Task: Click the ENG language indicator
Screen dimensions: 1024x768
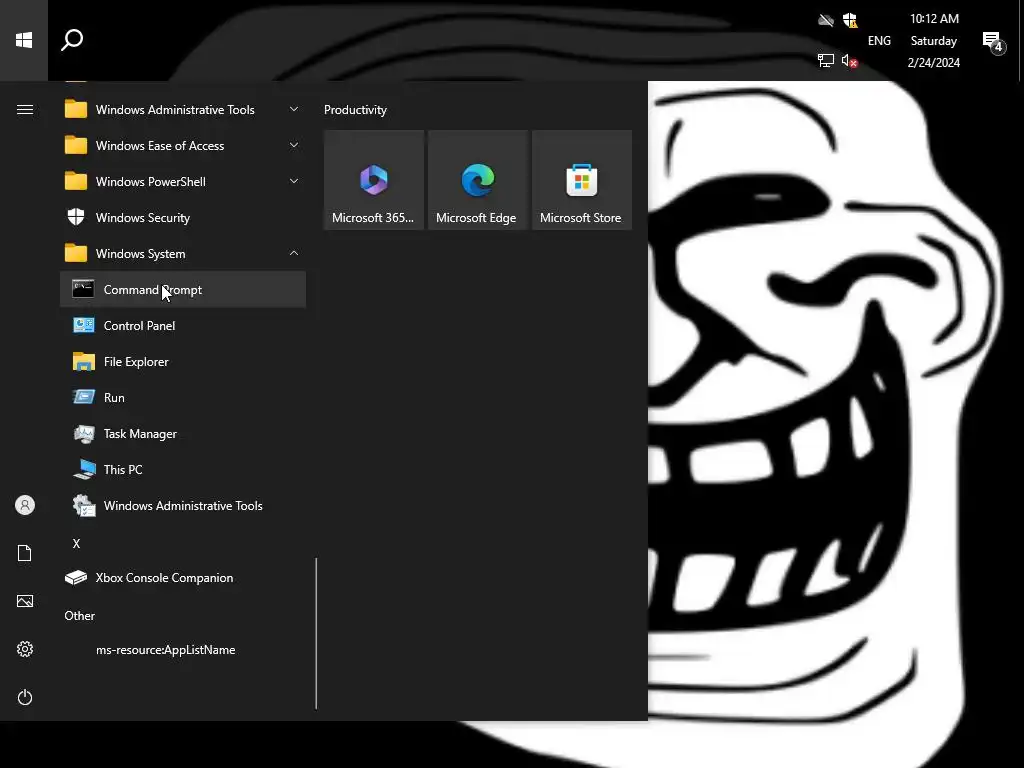Action: [x=879, y=40]
